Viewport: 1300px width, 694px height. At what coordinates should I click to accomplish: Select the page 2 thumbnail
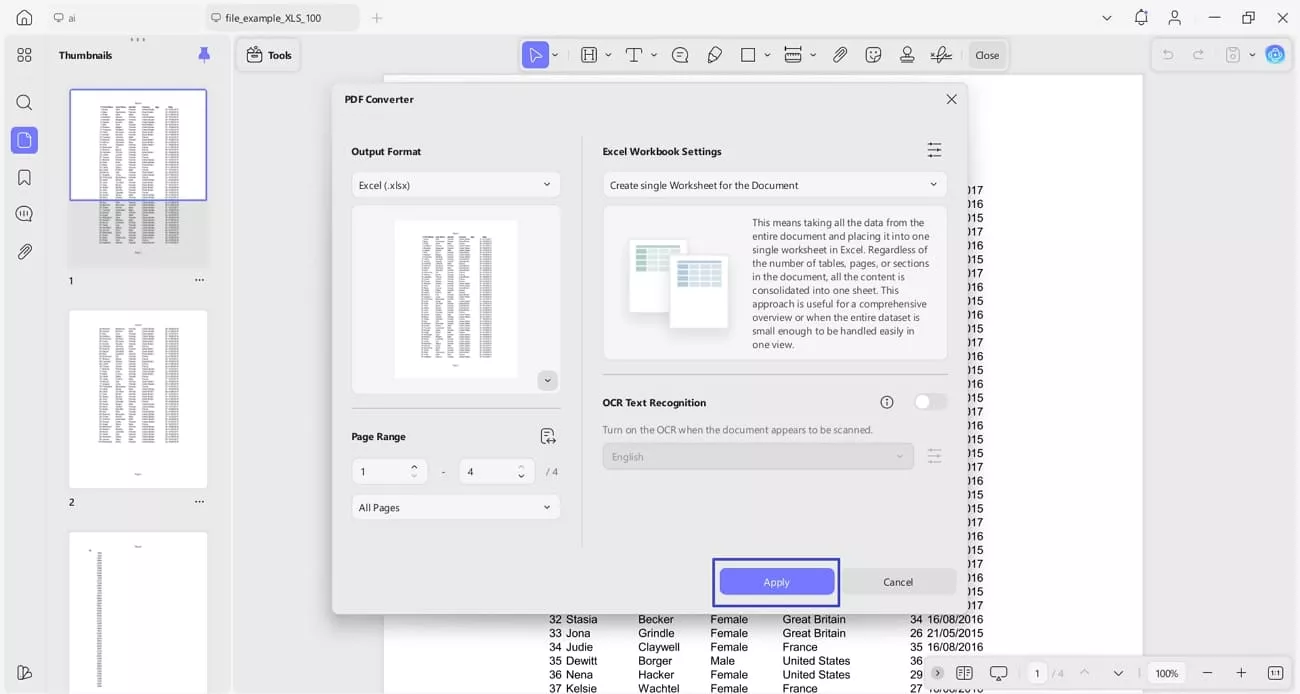(138, 398)
